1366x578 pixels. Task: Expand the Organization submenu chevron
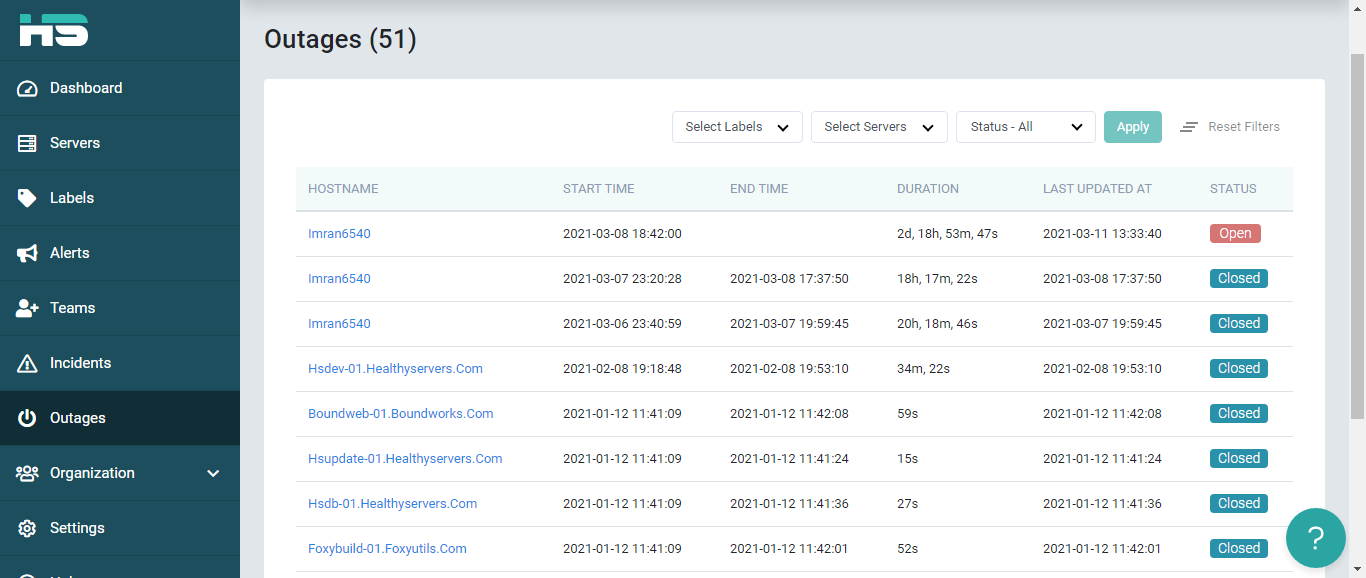pyautogui.click(x=213, y=473)
